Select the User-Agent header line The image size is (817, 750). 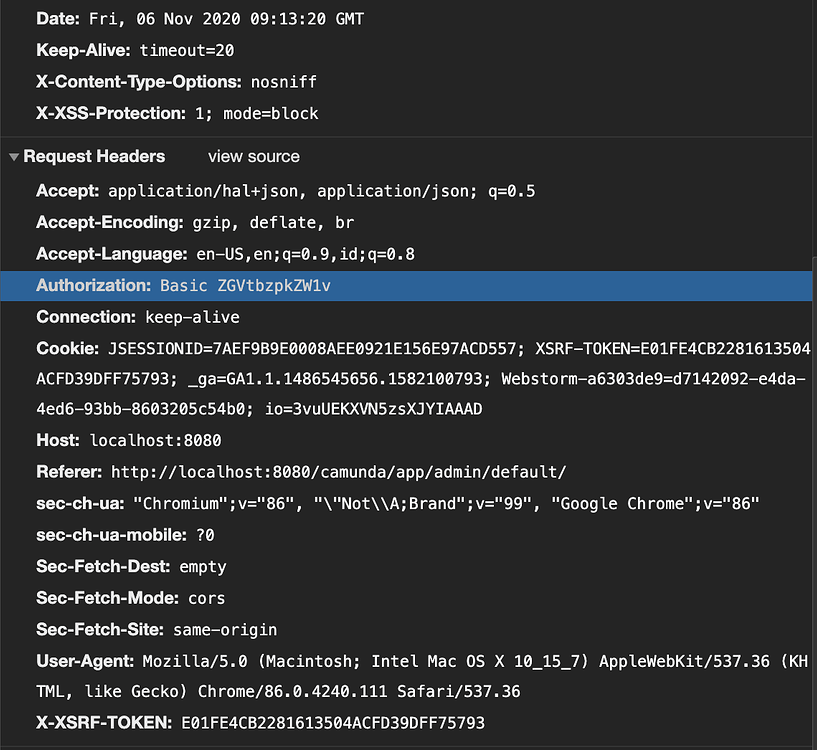point(400,660)
